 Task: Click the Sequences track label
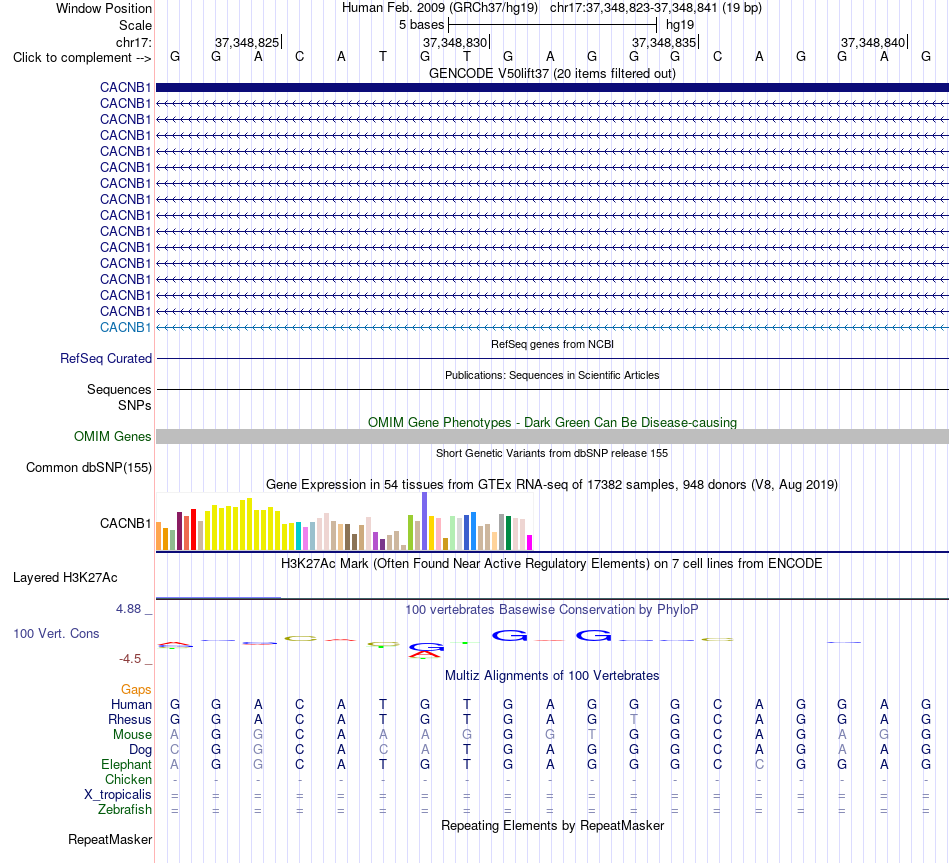pos(119,389)
